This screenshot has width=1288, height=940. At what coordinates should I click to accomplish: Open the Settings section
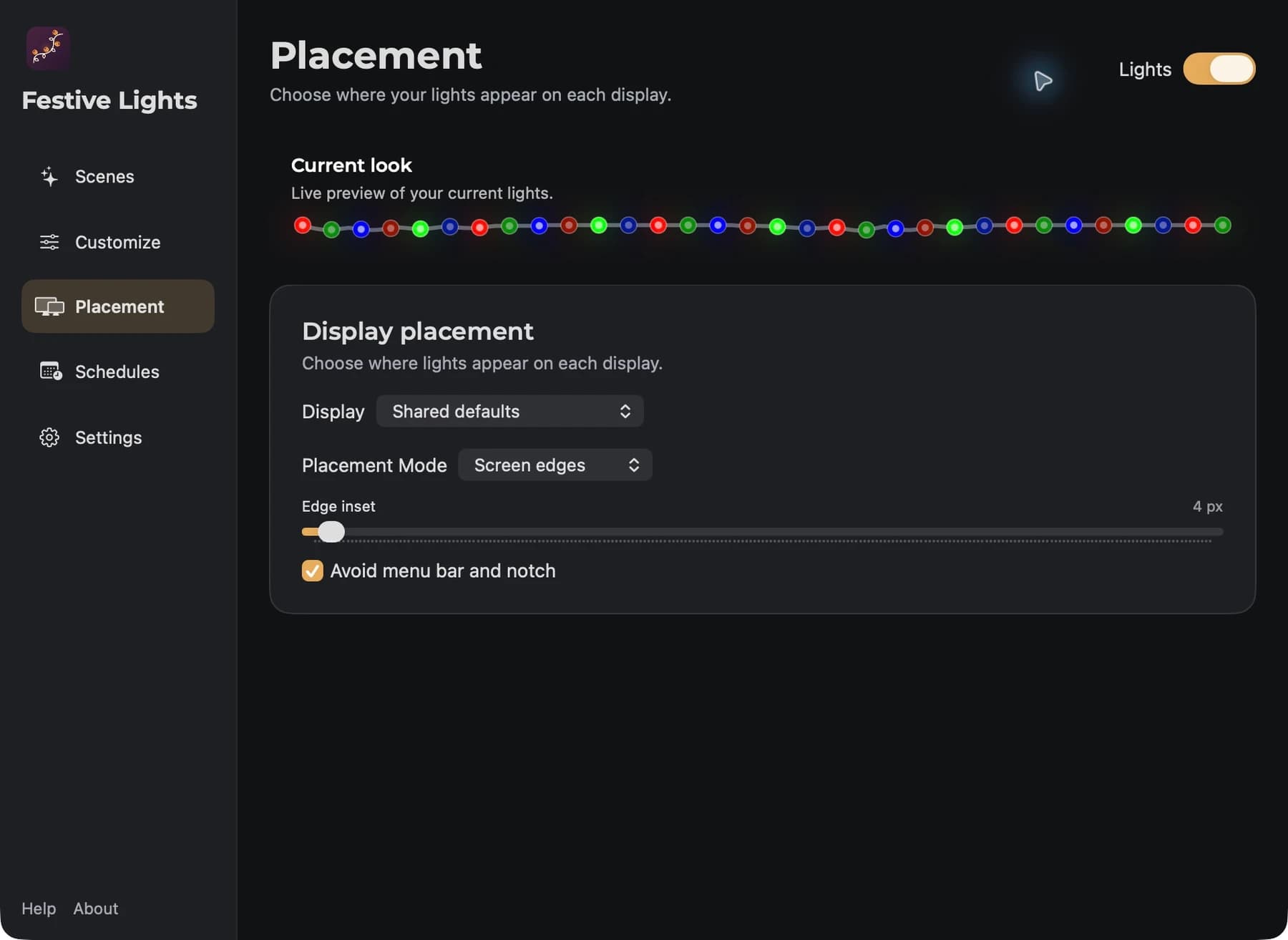point(118,437)
